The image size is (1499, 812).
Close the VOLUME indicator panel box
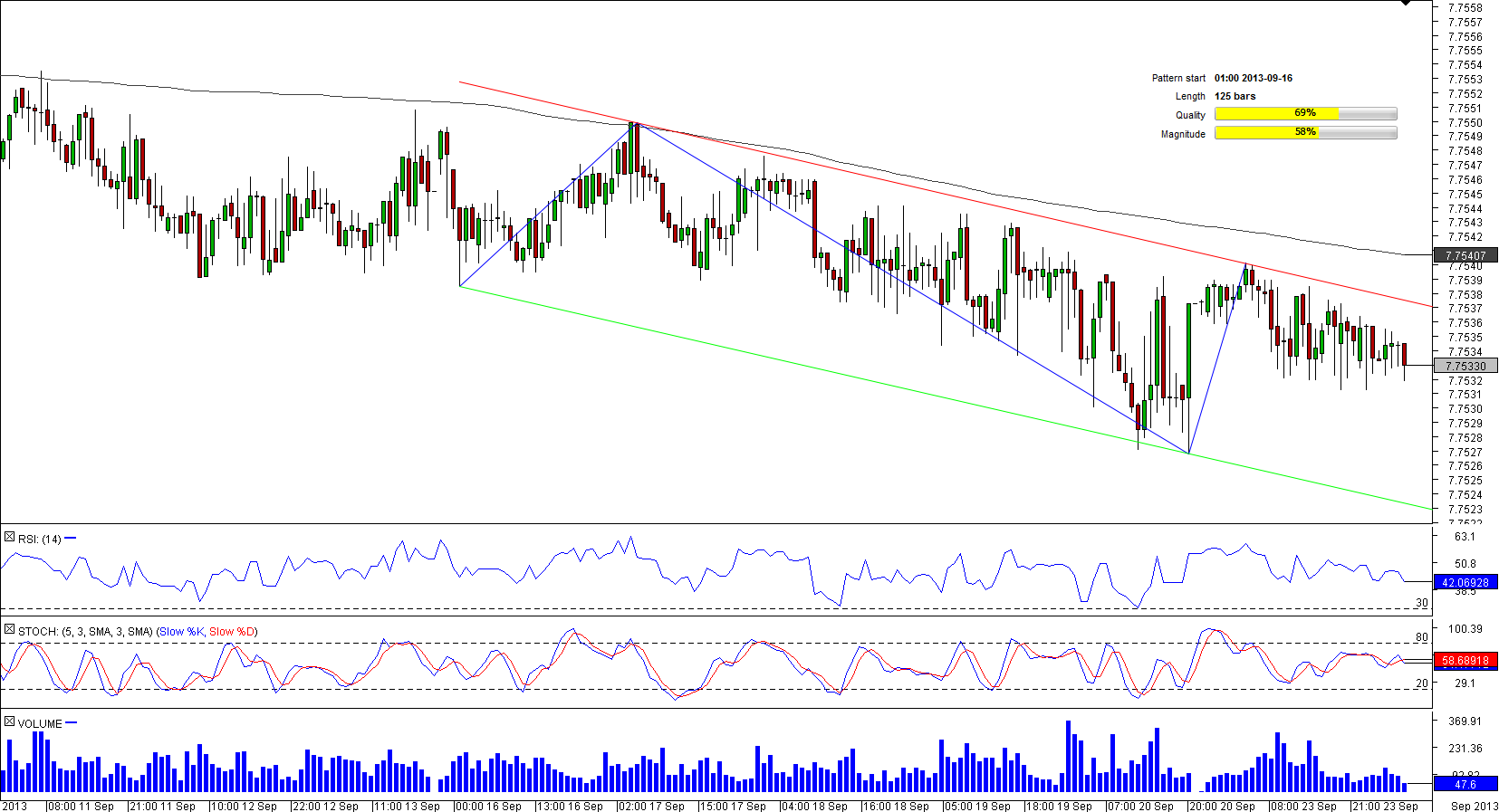point(9,722)
